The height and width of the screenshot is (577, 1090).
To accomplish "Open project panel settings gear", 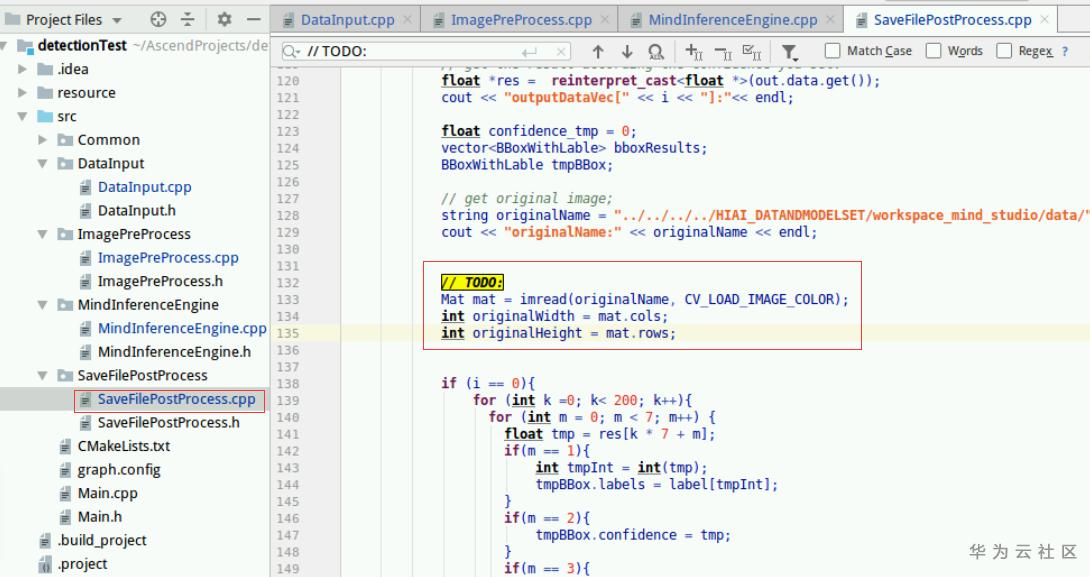I will (224, 19).
